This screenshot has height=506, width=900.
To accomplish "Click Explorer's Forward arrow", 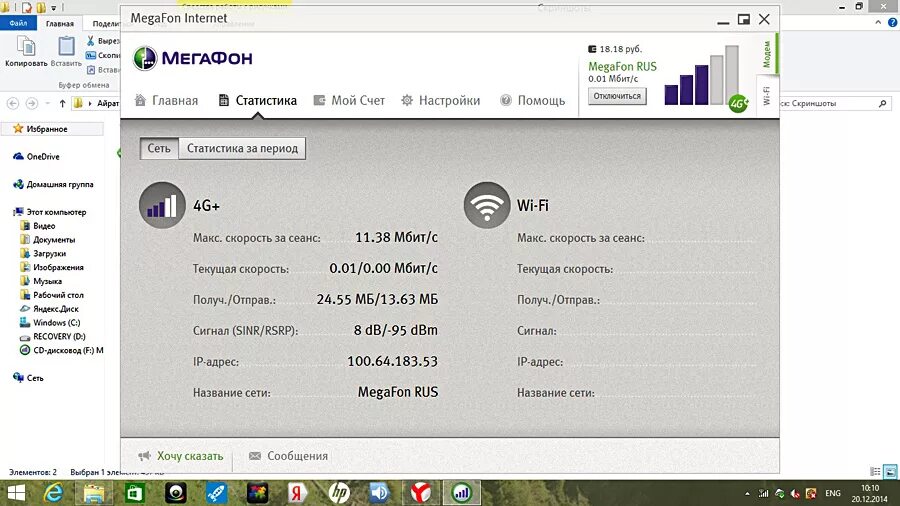I will point(32,103).
